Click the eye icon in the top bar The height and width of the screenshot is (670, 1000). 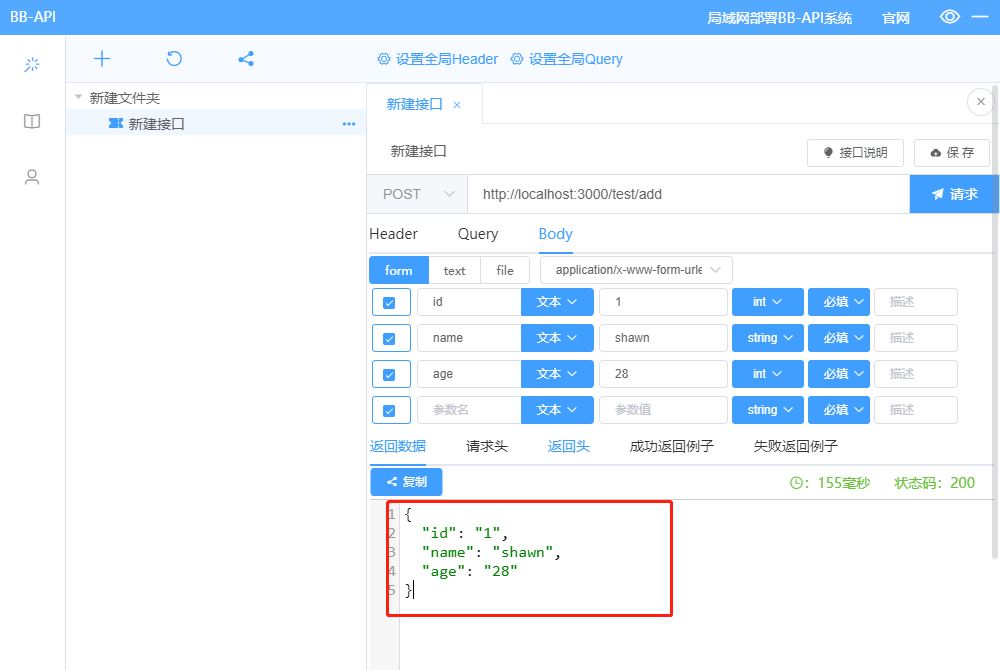click(949, 16)
